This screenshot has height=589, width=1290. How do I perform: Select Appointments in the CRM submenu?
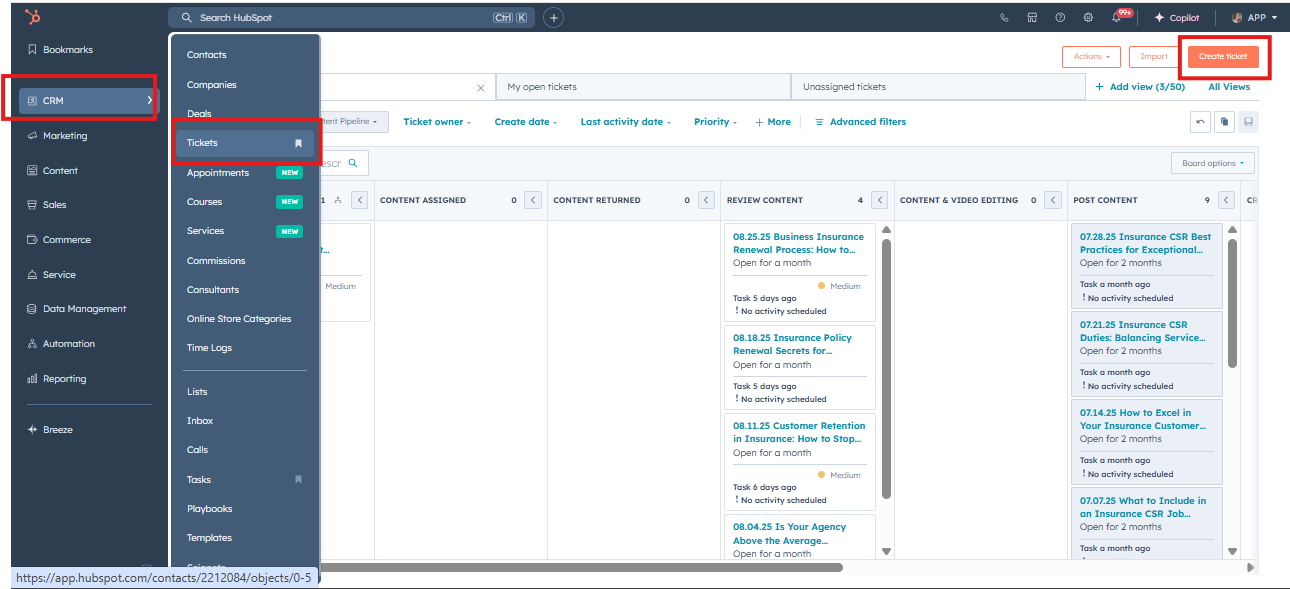coord(218,173)
